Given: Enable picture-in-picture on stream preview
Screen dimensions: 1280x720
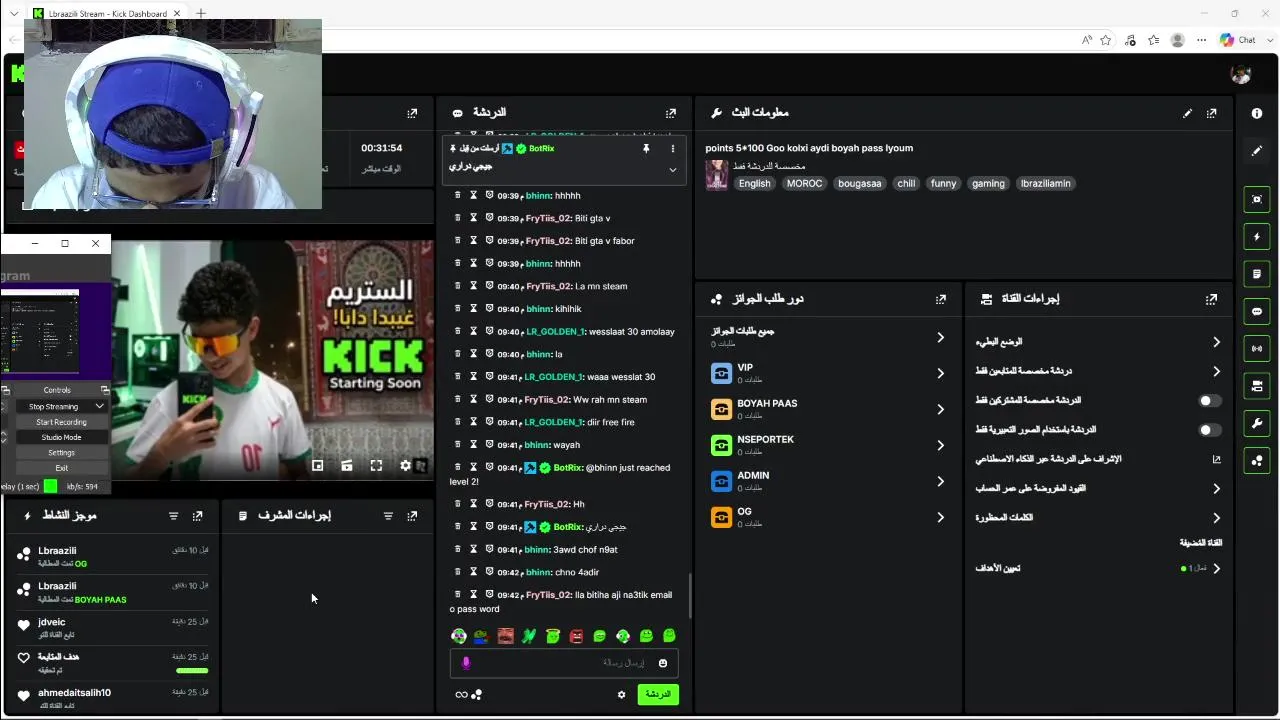Looking at the screenshot, I should click(318, 466).
